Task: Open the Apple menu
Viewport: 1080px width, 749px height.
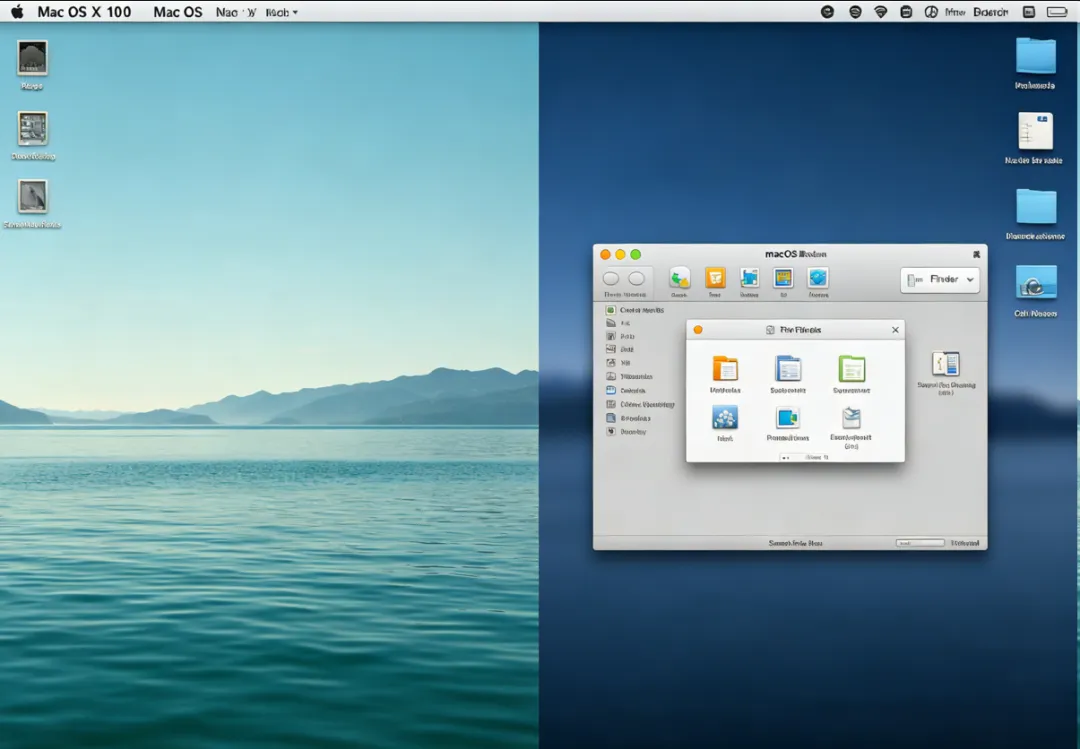Action: (17, 12)
